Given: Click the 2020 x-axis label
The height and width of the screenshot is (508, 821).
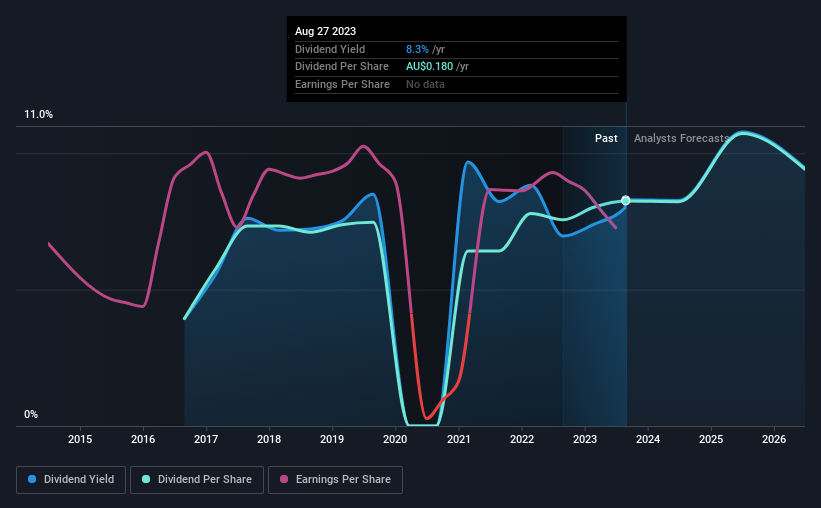Looking at the screenshot, I should coord(395,439).
